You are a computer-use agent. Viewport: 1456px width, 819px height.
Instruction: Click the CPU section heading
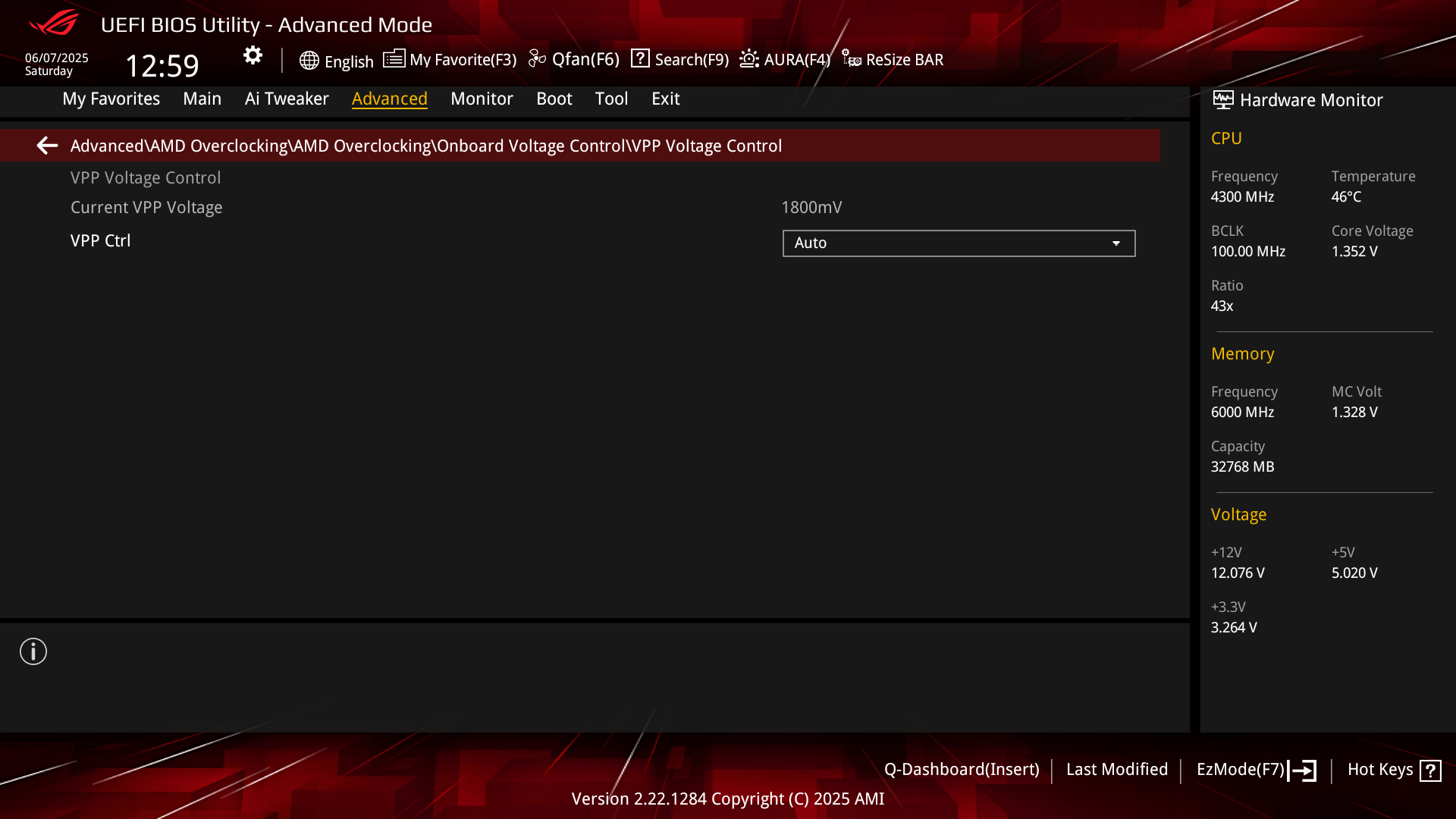point(1226,139)
